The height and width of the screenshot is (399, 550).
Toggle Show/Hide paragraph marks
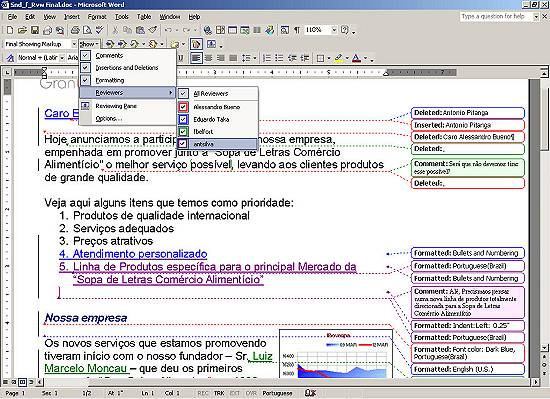(x=297, y=30)
